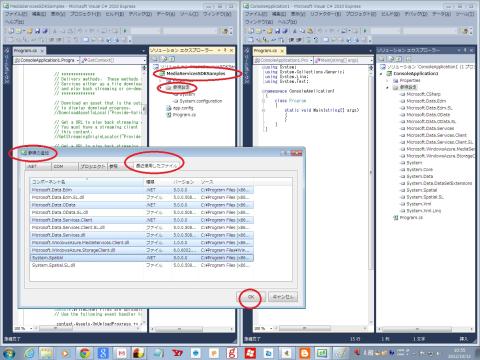Open zoom percentage dropdown in left editor
The image size is (480, 360).
[x=31, y=329]
